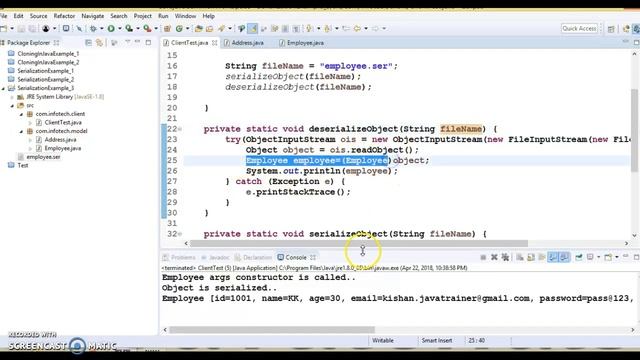The image size is (640, 360).
Task: Click the Writable status bar entry
Action: (x=383, y=340)
